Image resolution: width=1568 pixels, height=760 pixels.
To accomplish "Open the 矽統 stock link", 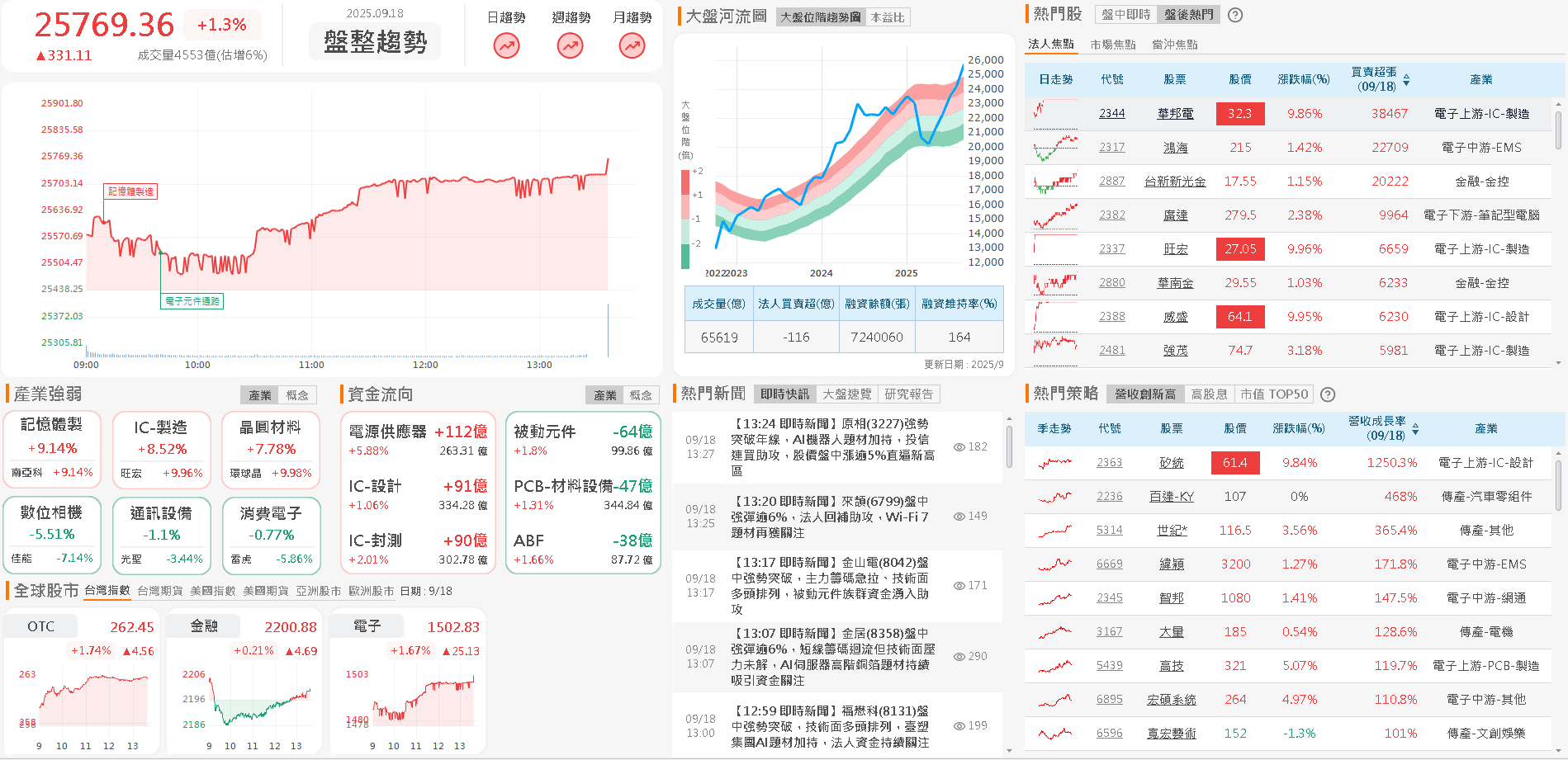I will pyautogui.click(x=1171, y=462).
